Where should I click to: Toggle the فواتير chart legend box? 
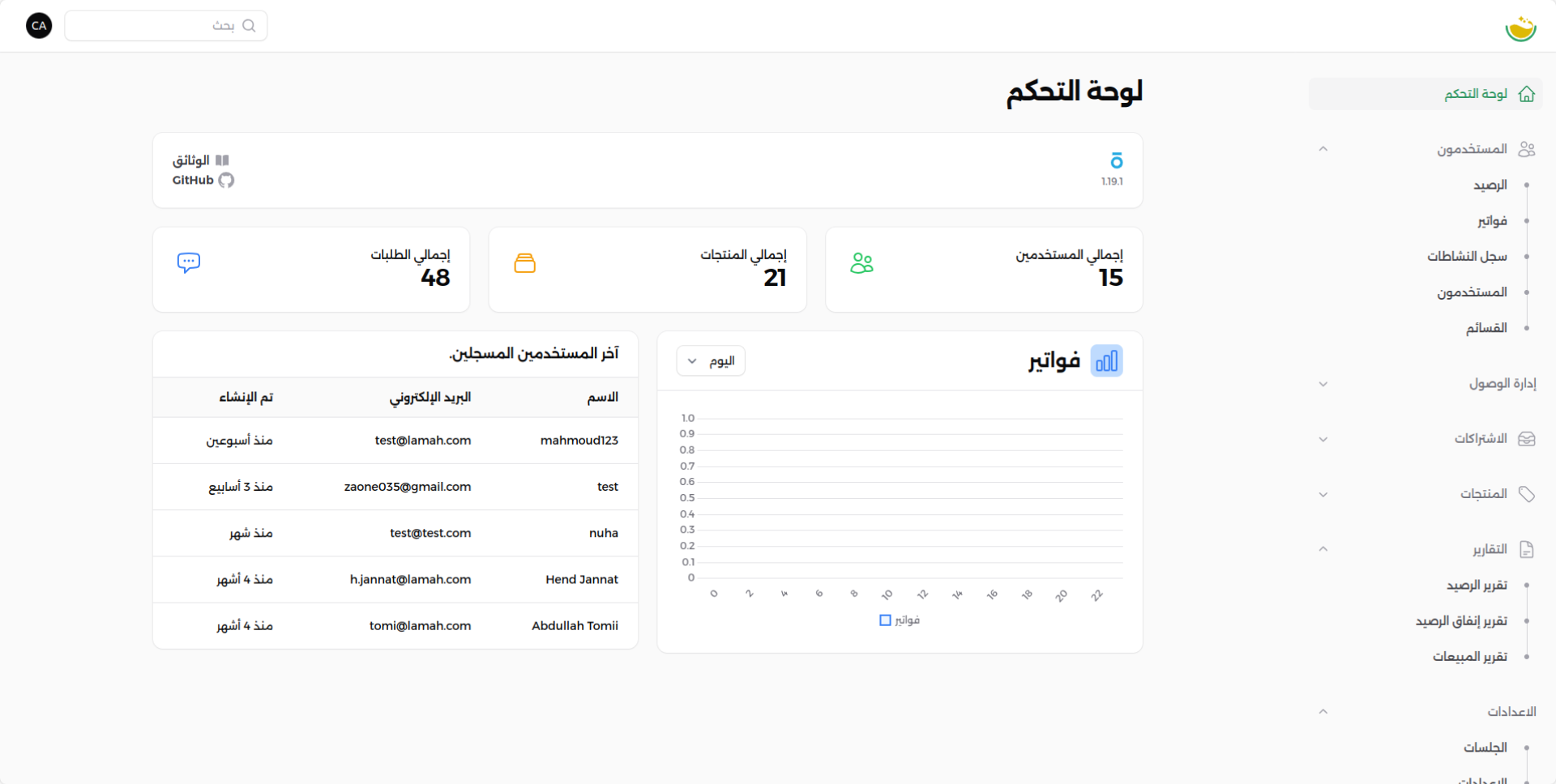pos(885,620)
